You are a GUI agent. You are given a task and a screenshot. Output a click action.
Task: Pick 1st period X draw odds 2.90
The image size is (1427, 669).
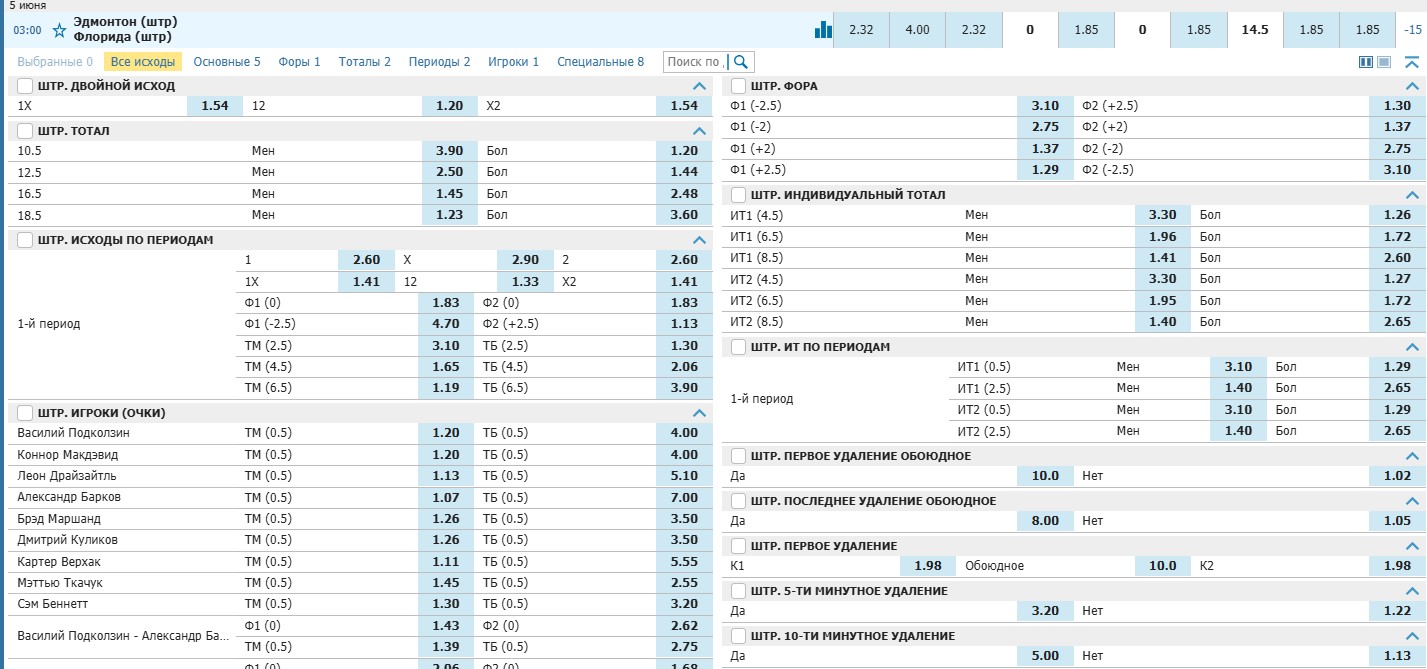(525, 259)
